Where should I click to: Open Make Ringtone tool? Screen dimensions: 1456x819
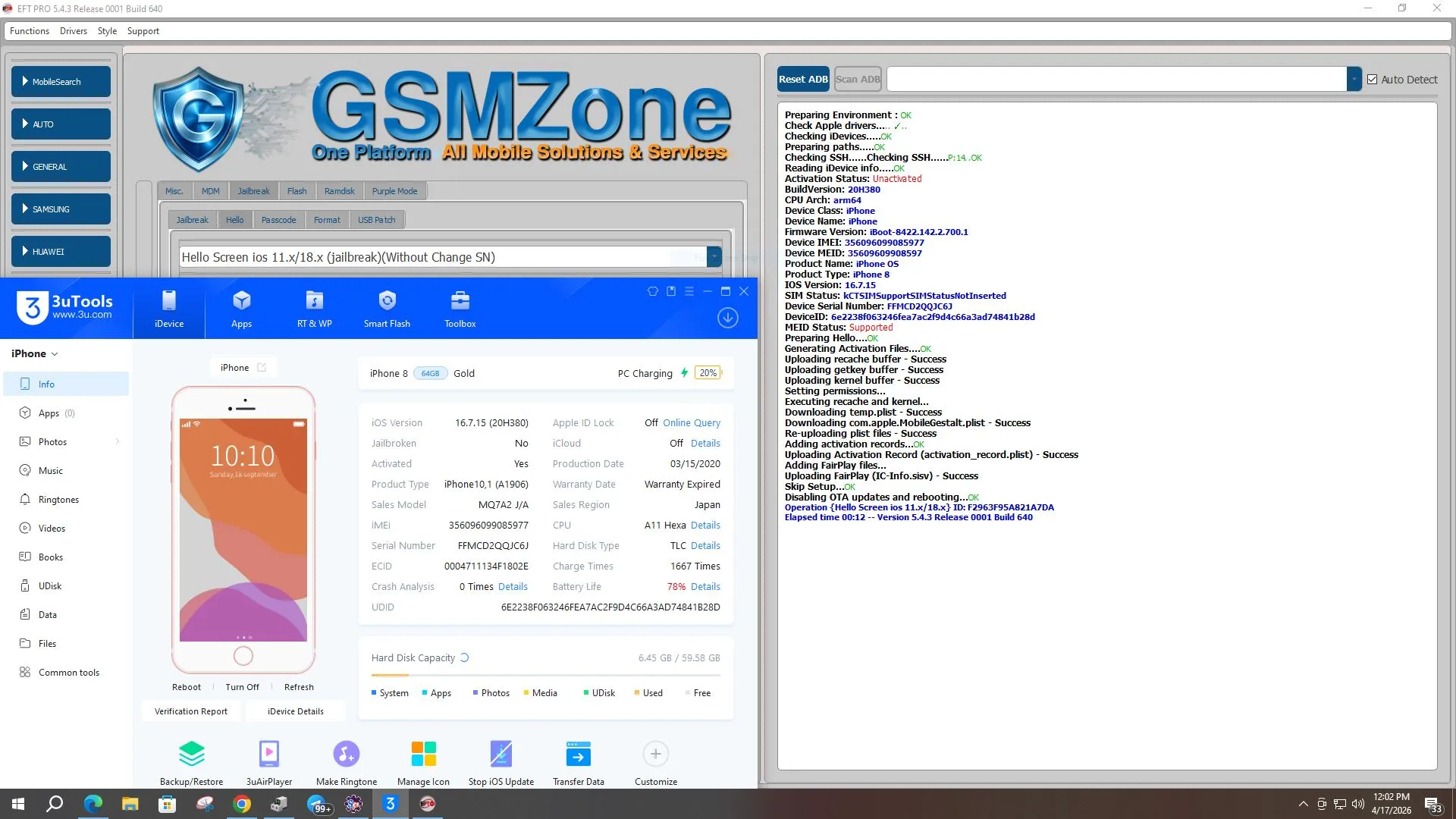coord(346,755)
